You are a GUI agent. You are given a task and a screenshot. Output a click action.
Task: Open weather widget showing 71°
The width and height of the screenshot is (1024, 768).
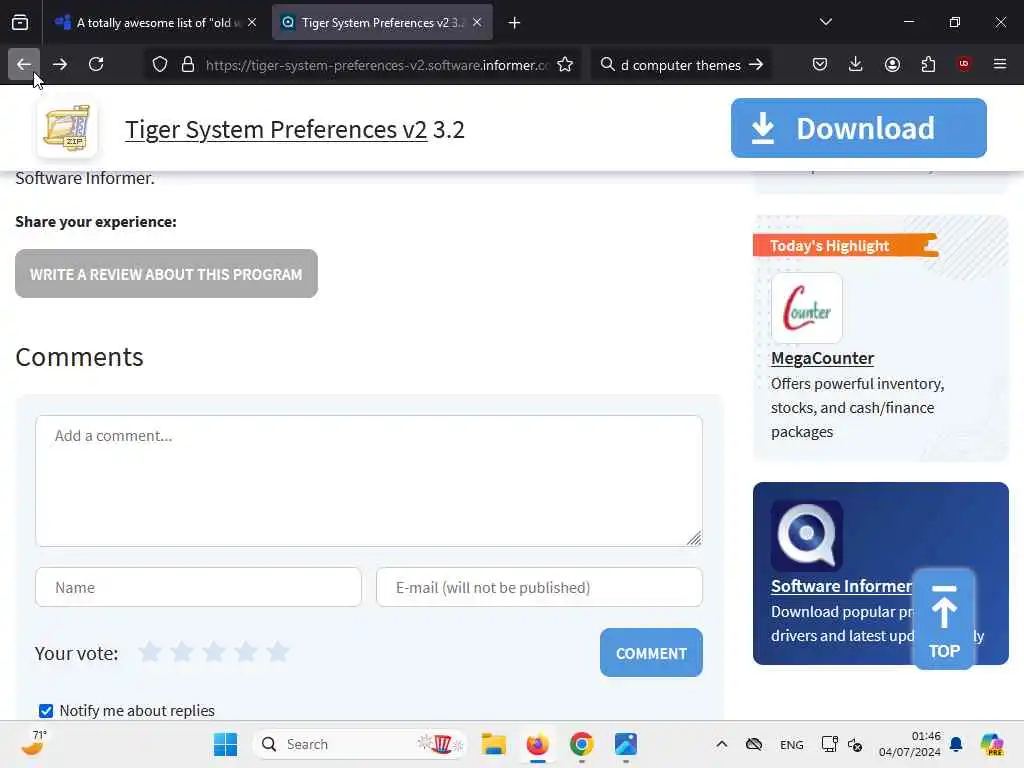tap(35, 744)
